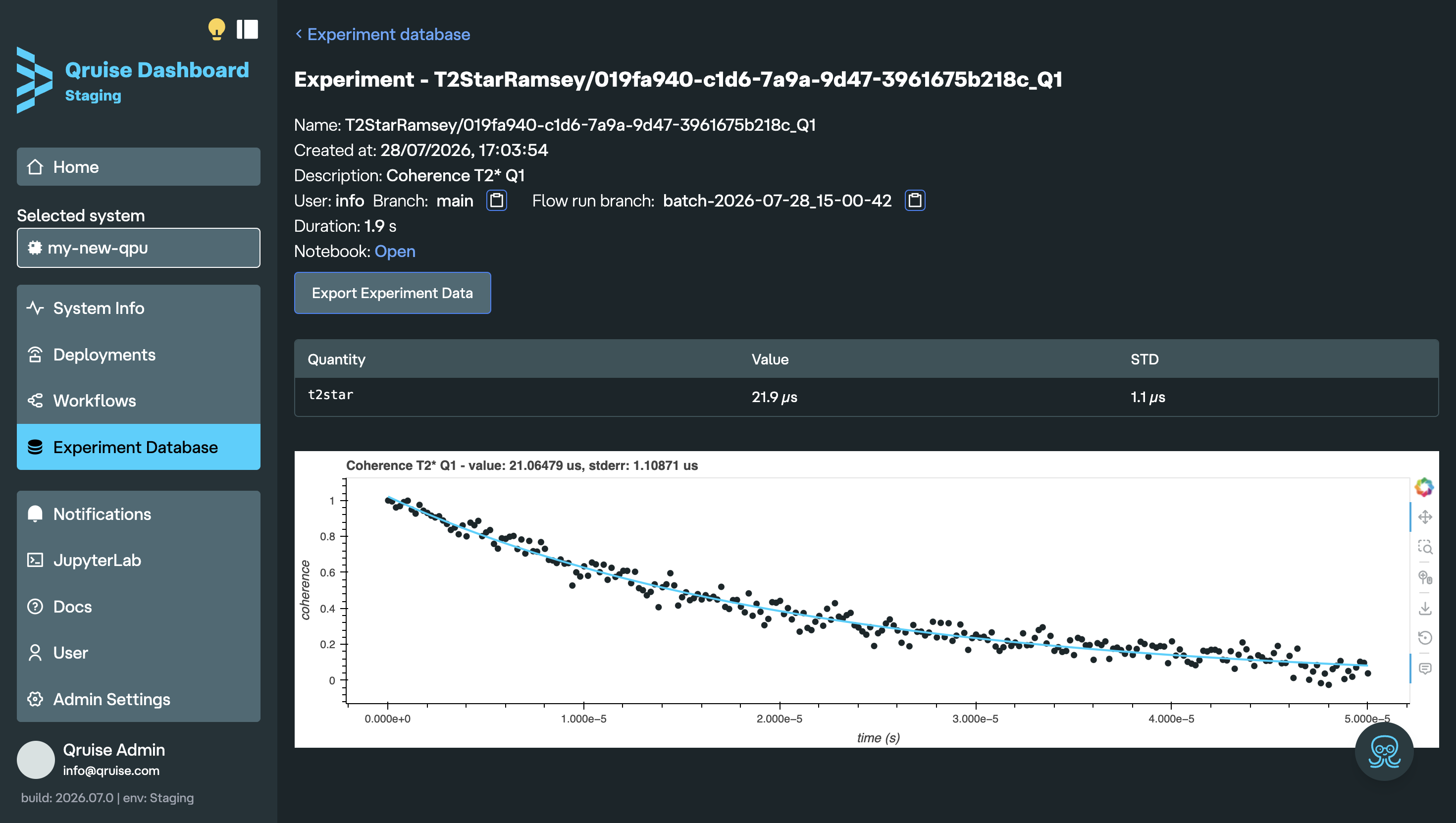1456x823 pixels.
Task: Select the Box Zoom tool
Action: [x=1425, y=547]
